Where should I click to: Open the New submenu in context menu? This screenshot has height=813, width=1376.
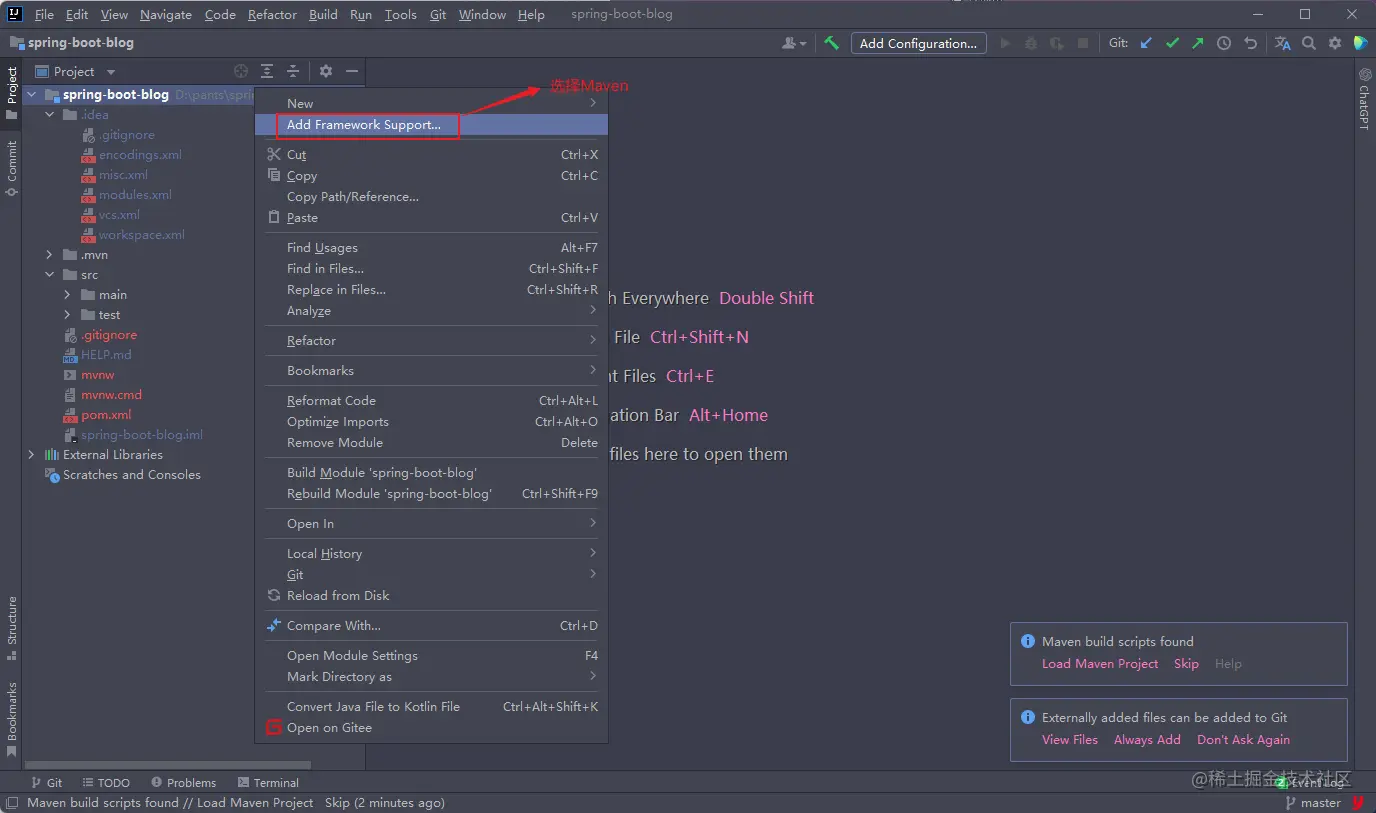[431, 103]
